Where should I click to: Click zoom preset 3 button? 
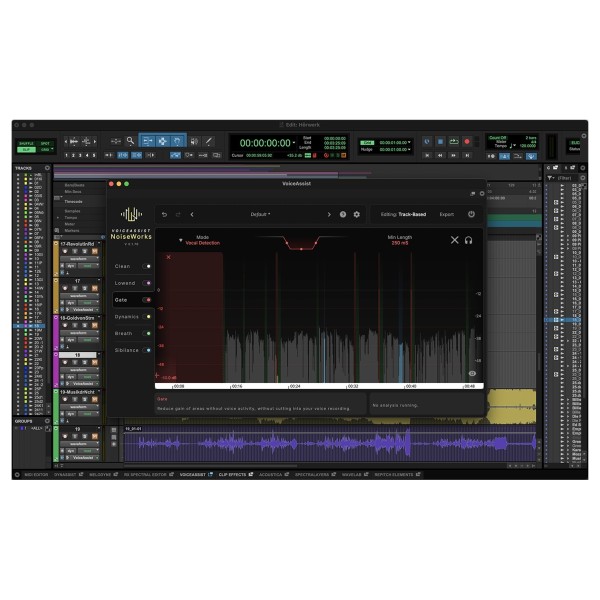[x=80, y=155]
